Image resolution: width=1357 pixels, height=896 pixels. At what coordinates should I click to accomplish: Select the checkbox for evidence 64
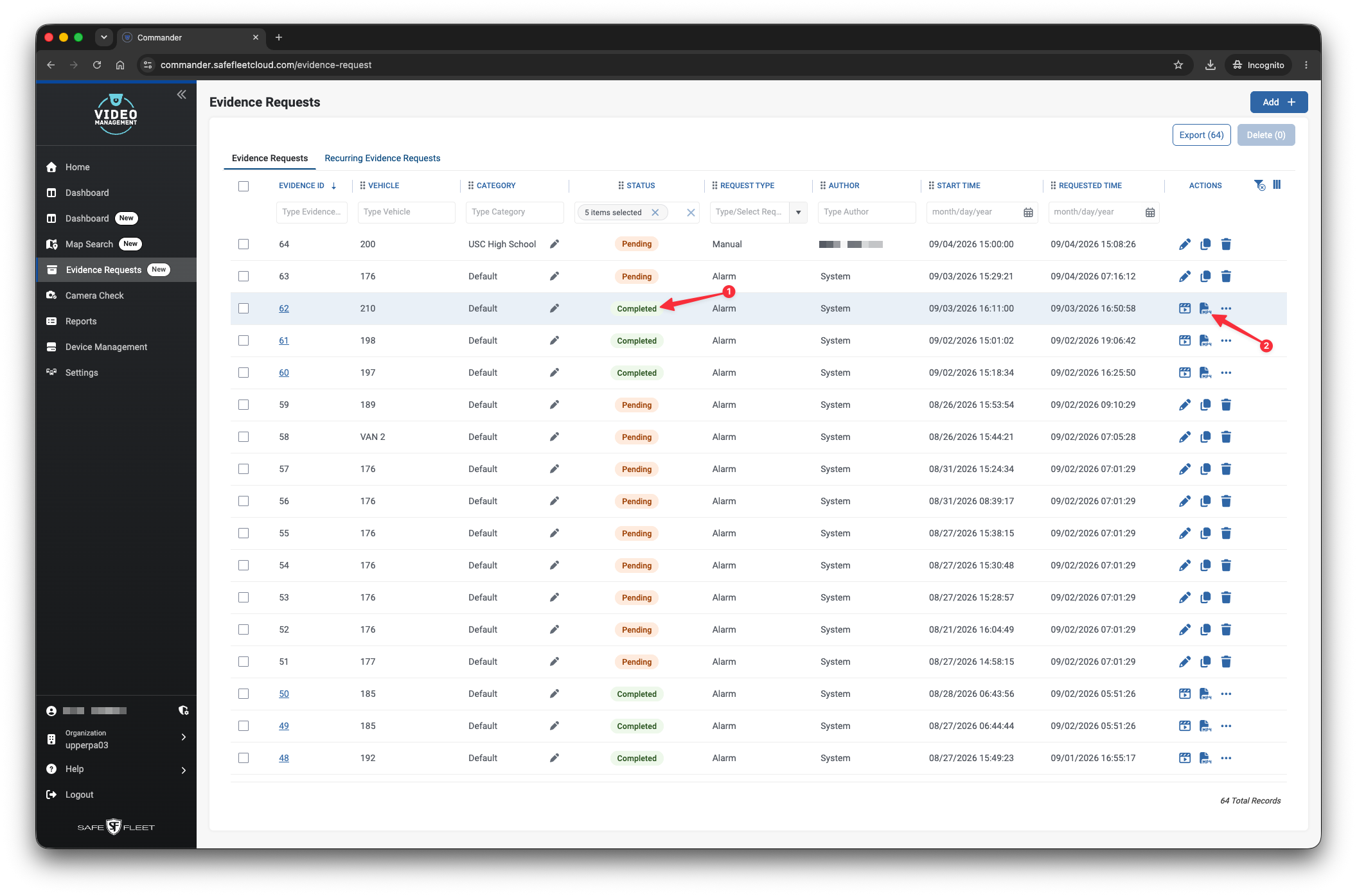244,244
